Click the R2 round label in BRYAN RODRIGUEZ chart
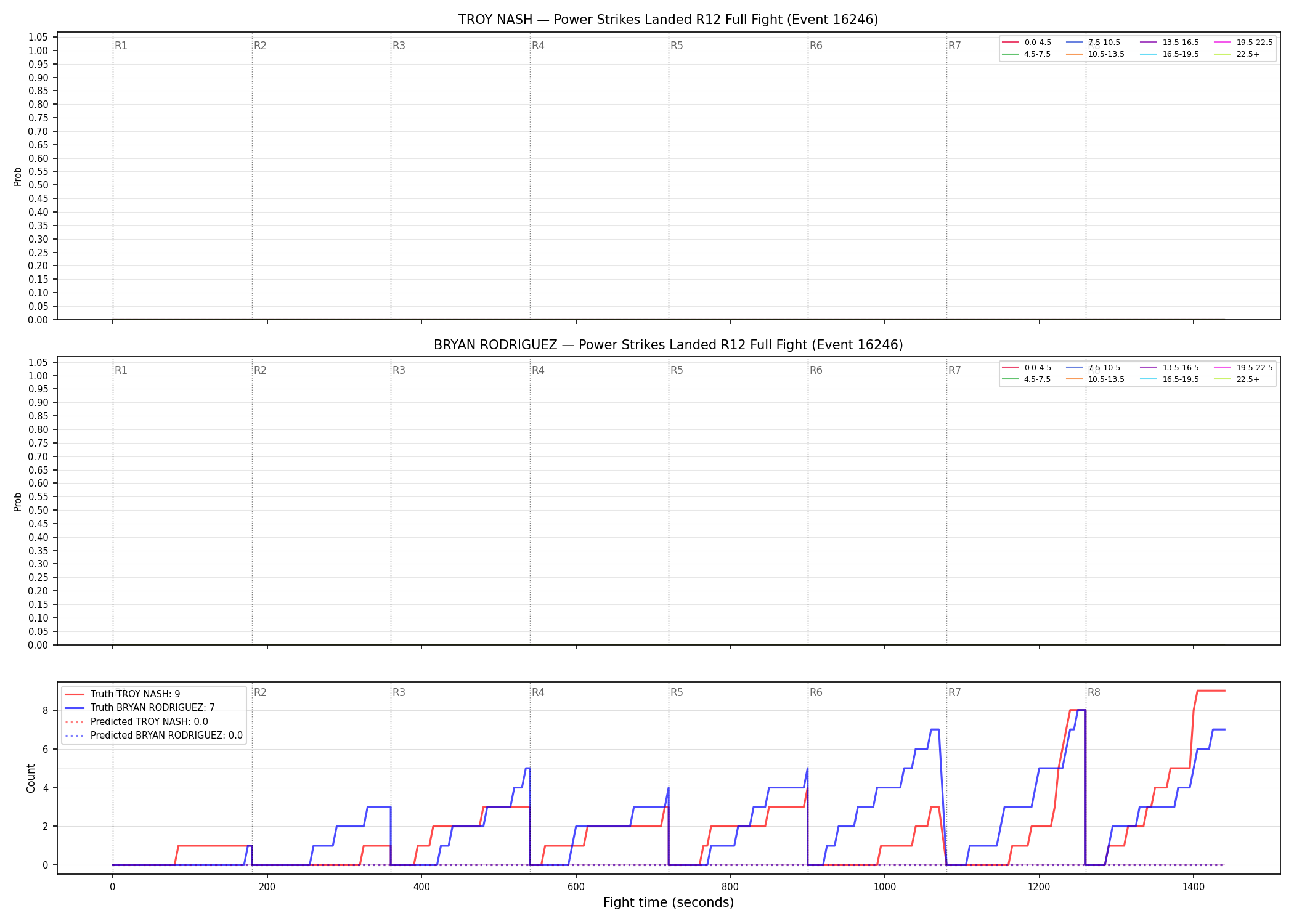1294x924 pixels. (260, 370)
